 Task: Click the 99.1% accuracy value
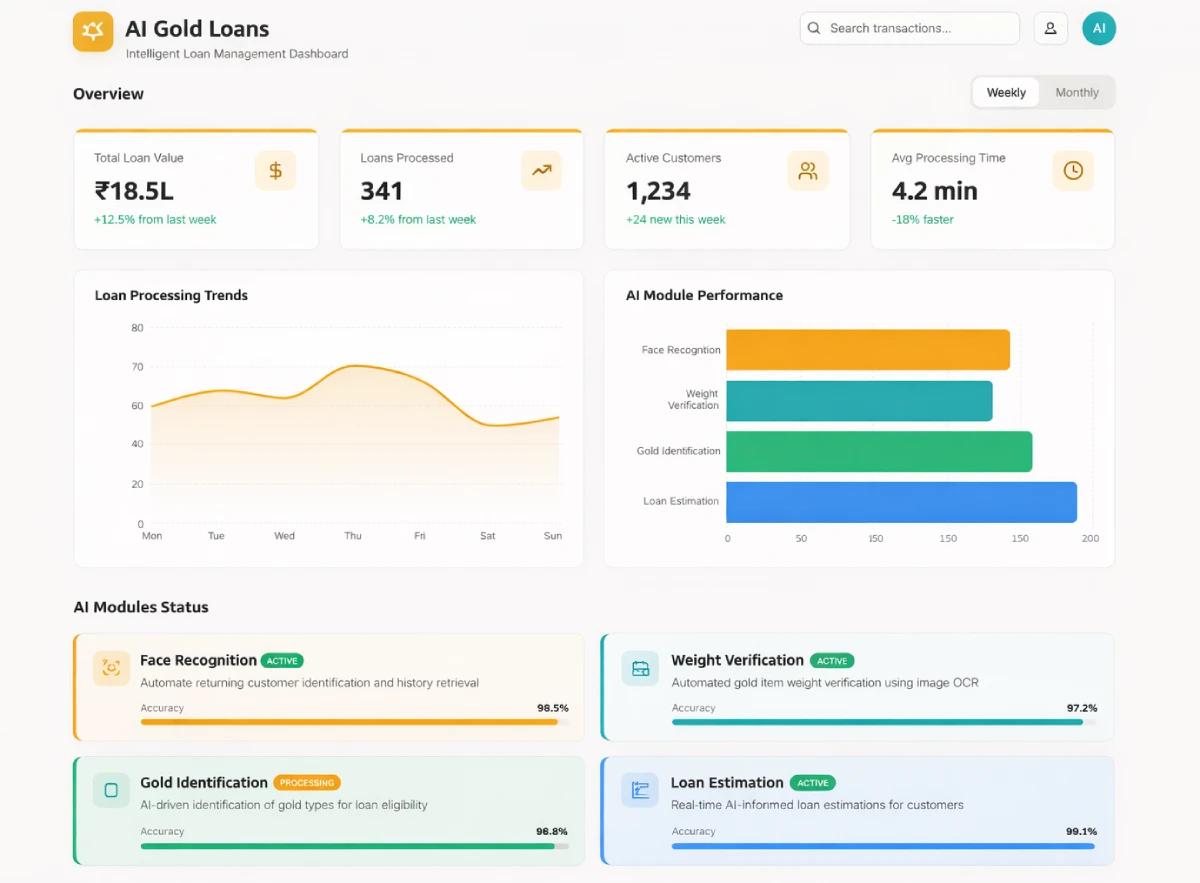[x=1082, y=831]
